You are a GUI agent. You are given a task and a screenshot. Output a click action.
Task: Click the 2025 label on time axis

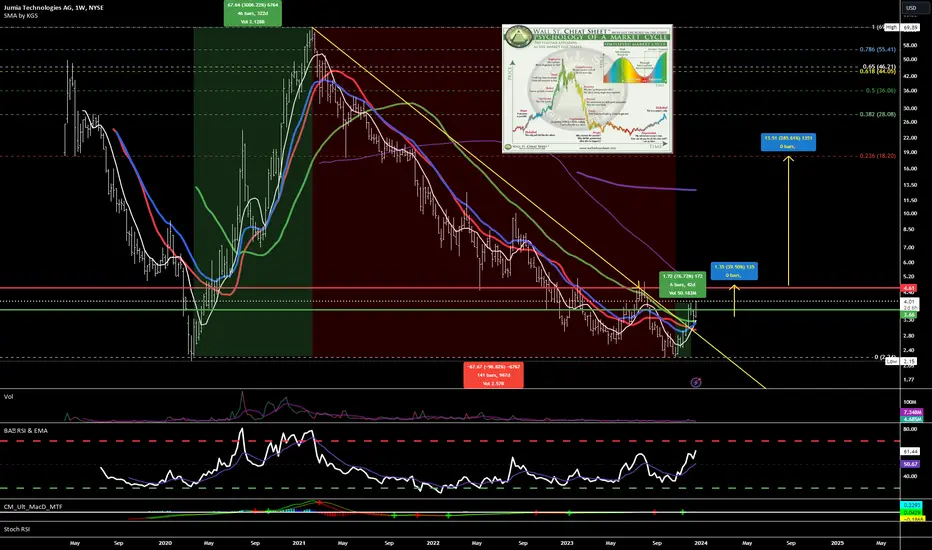click(837, 543)
